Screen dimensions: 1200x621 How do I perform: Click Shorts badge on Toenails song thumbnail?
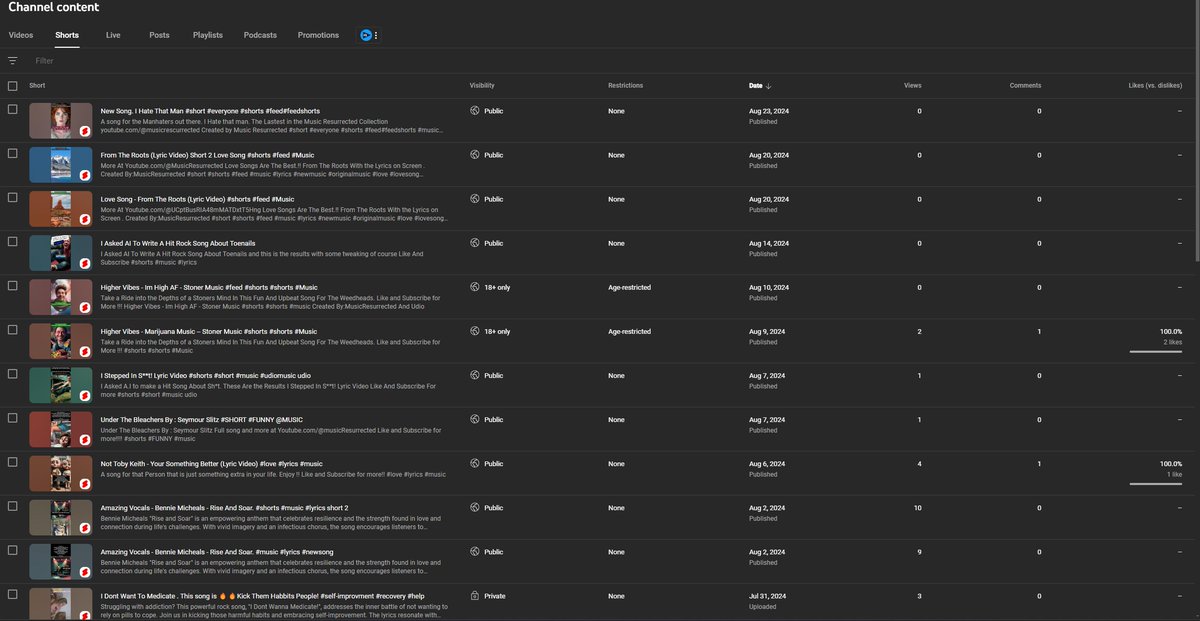coord(86,262)
